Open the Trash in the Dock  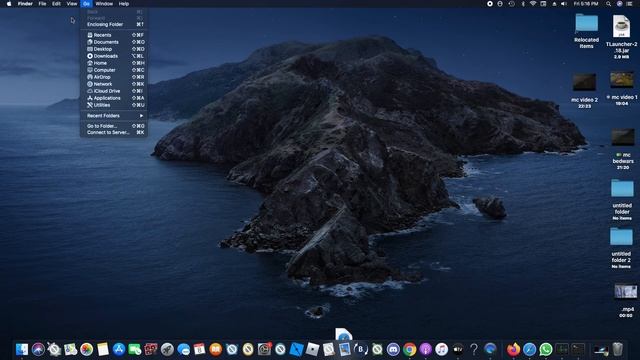pyautogui.click(x=618, y=349)
